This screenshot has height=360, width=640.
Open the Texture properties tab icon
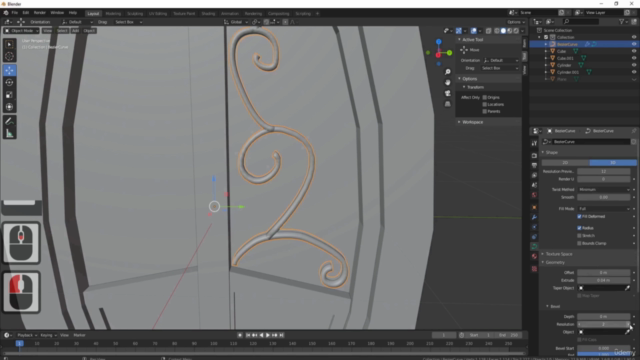(534, 269)
